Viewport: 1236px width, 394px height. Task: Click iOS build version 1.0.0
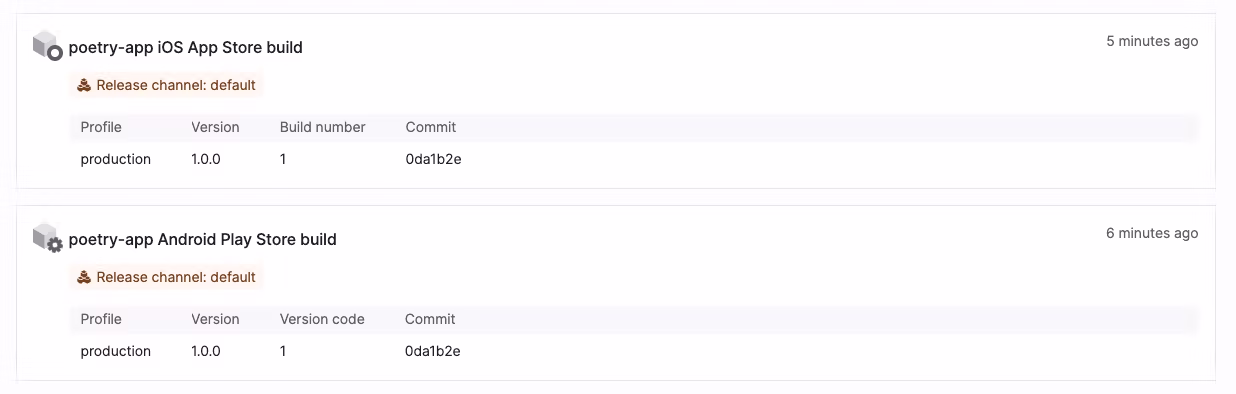pos(206,159)
